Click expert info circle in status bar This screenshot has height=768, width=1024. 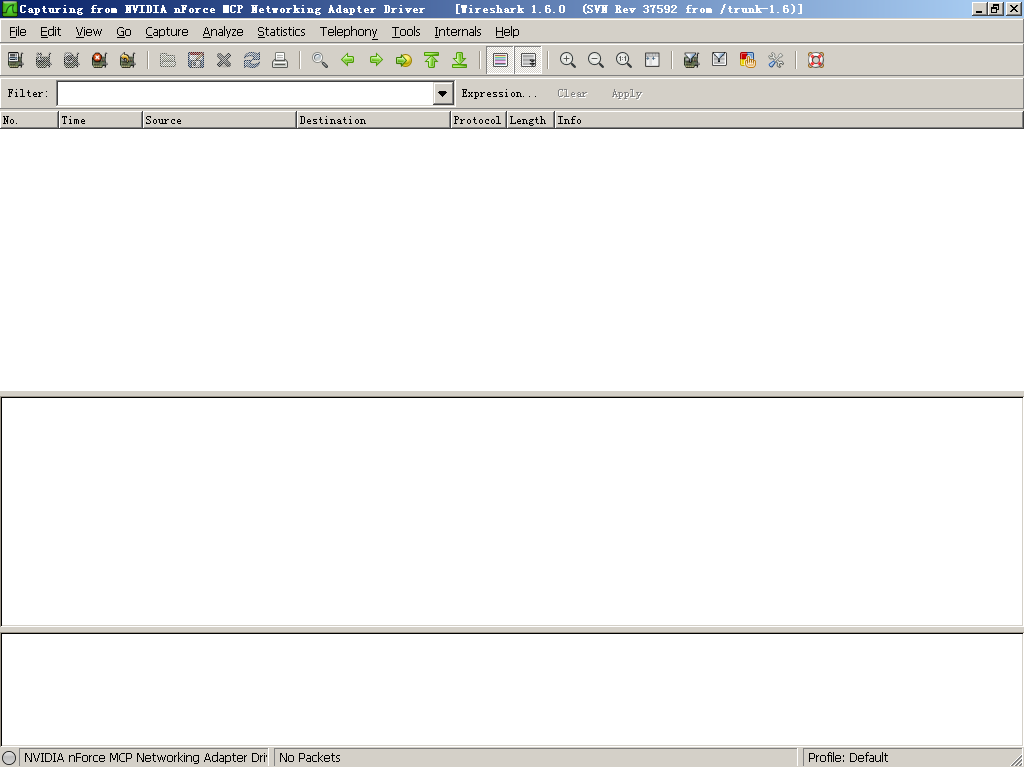click(x=9, y=758)
